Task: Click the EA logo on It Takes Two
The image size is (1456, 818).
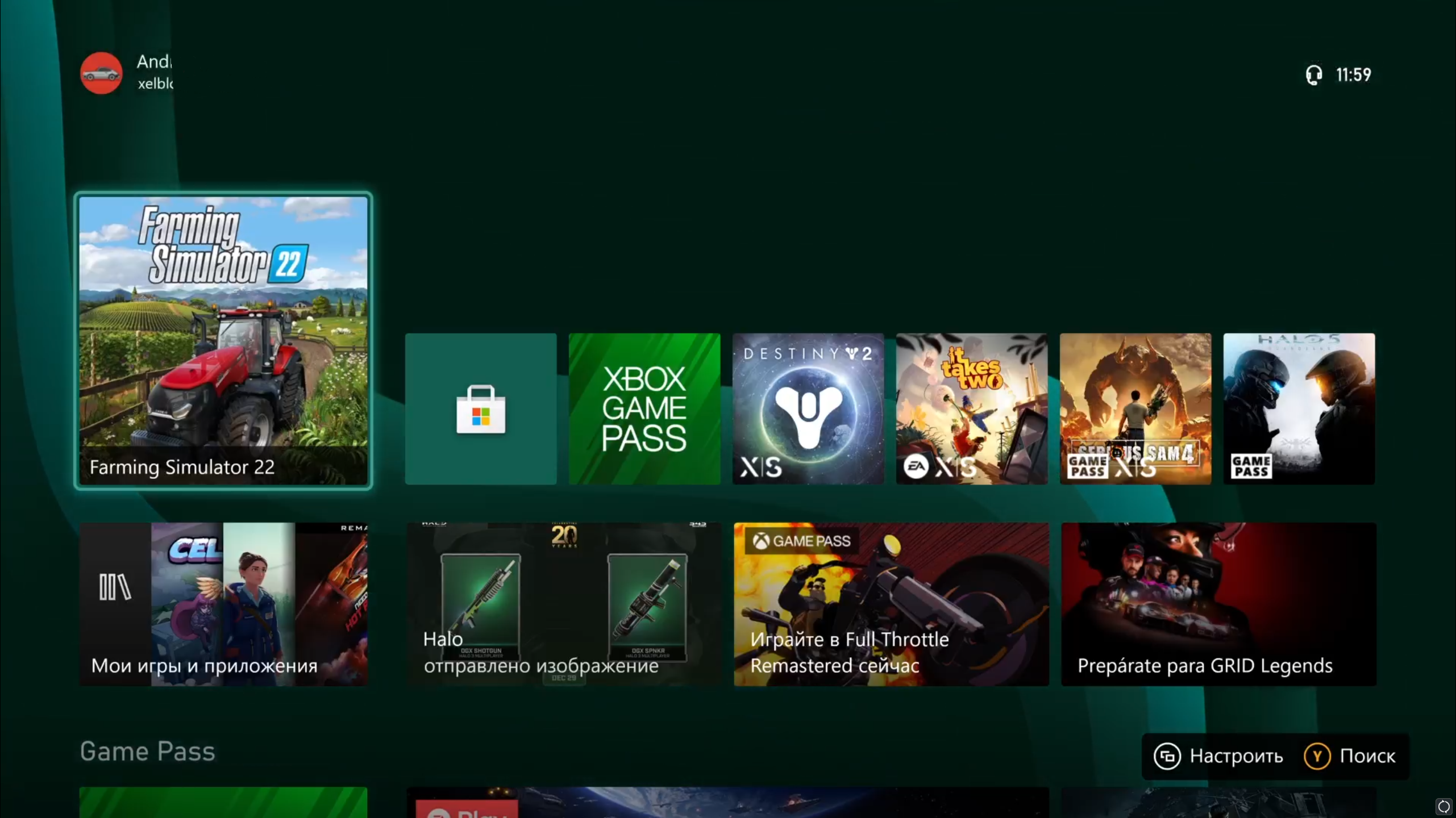Action: click(916, 467)
